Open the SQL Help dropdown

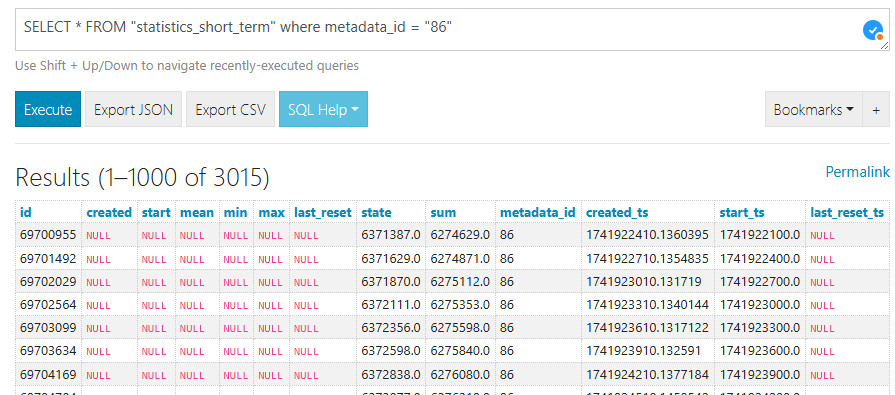click(x=323, y=109)
